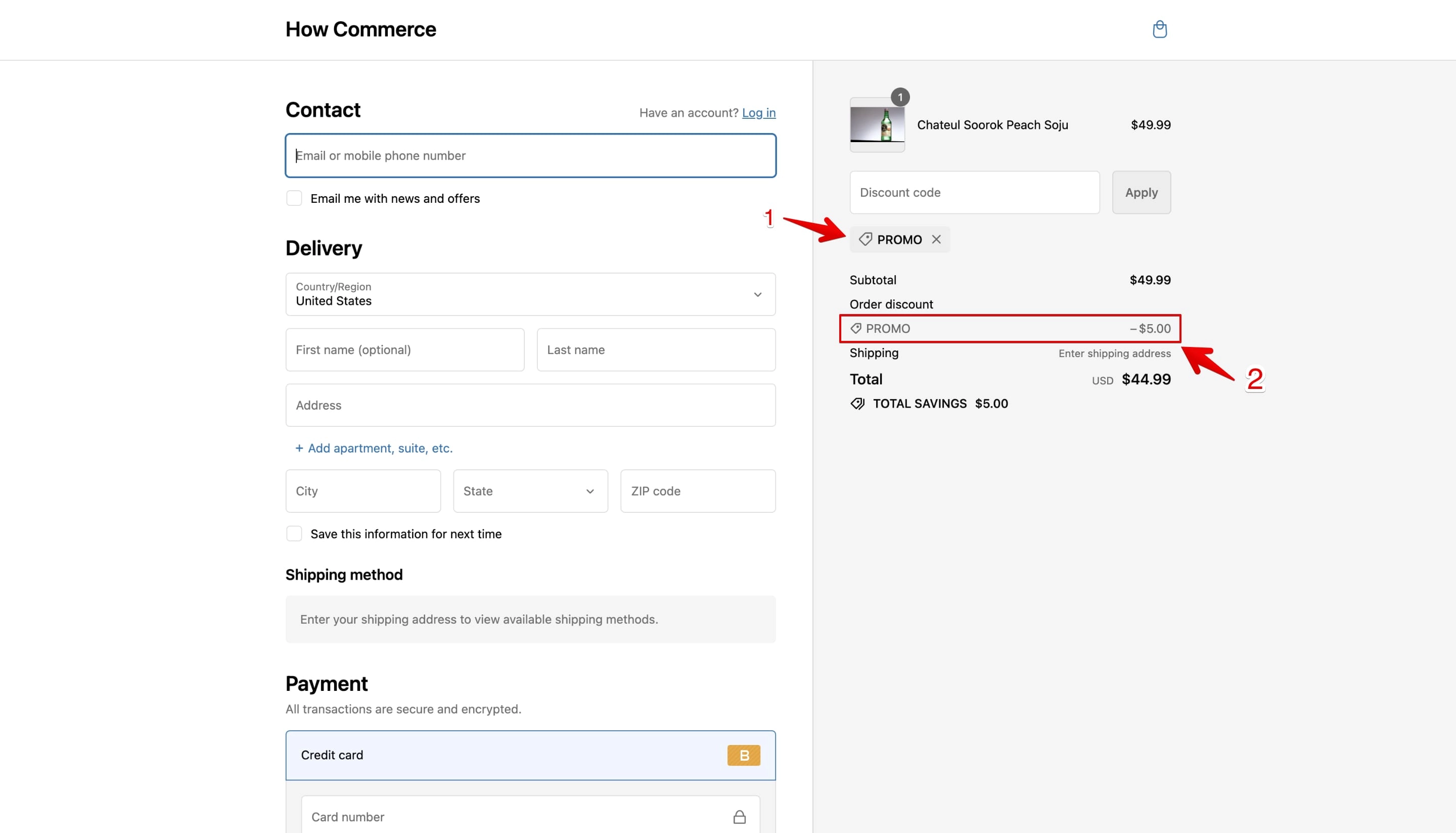This screenshot has width=1456, height=833.
Task: Click the item quantity badge on product
Action: click(899, 97)
